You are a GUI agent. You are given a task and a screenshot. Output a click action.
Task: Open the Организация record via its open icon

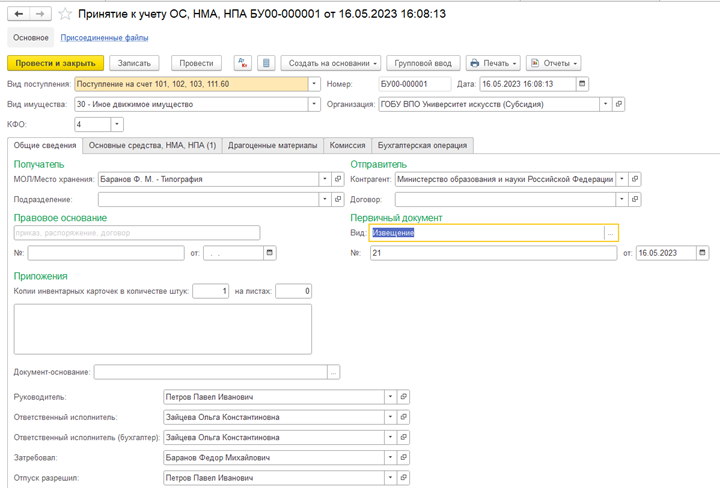619,104
